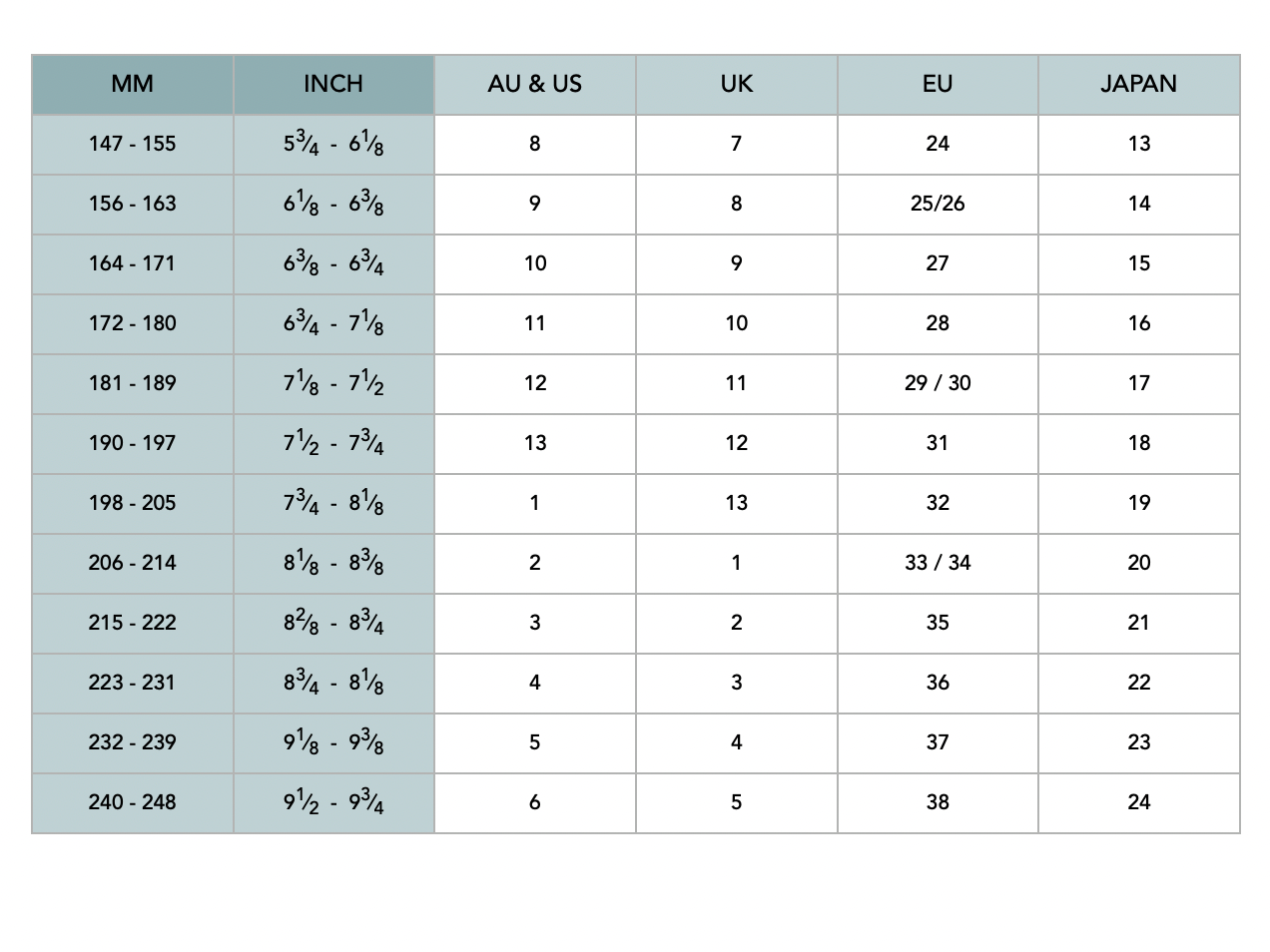Select the 147 - 155 MM cell

pos(133,144)
